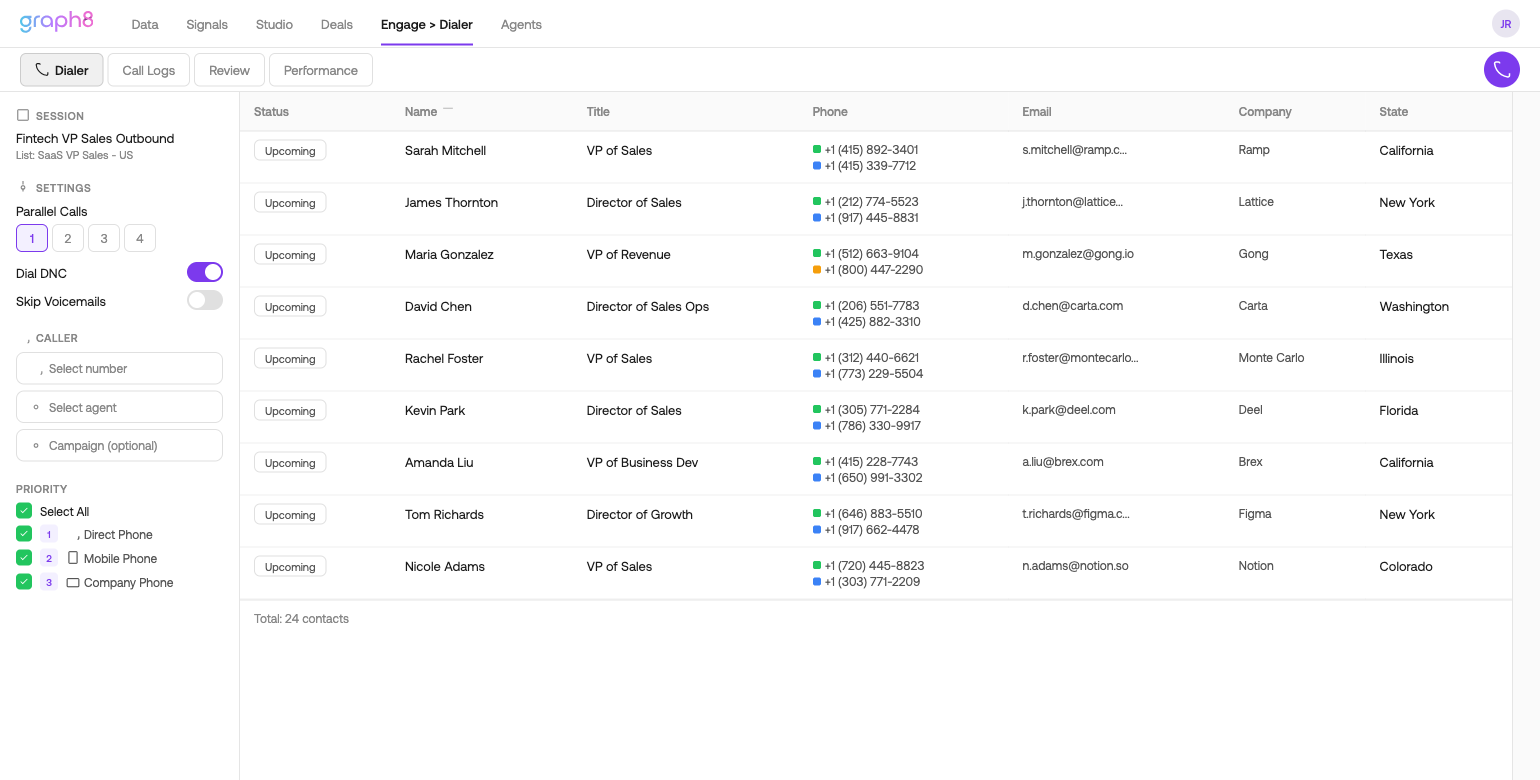Sort by the Title column header
The image size is (1540, 780).
[x=598, y=112]
